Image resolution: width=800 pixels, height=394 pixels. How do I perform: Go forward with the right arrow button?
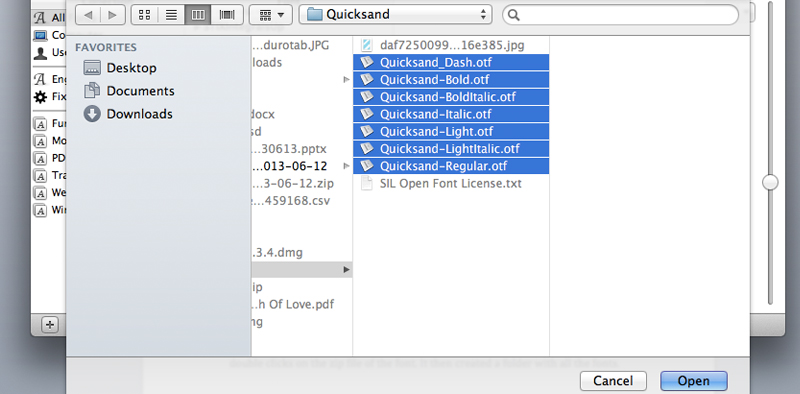tap(113, 15)
